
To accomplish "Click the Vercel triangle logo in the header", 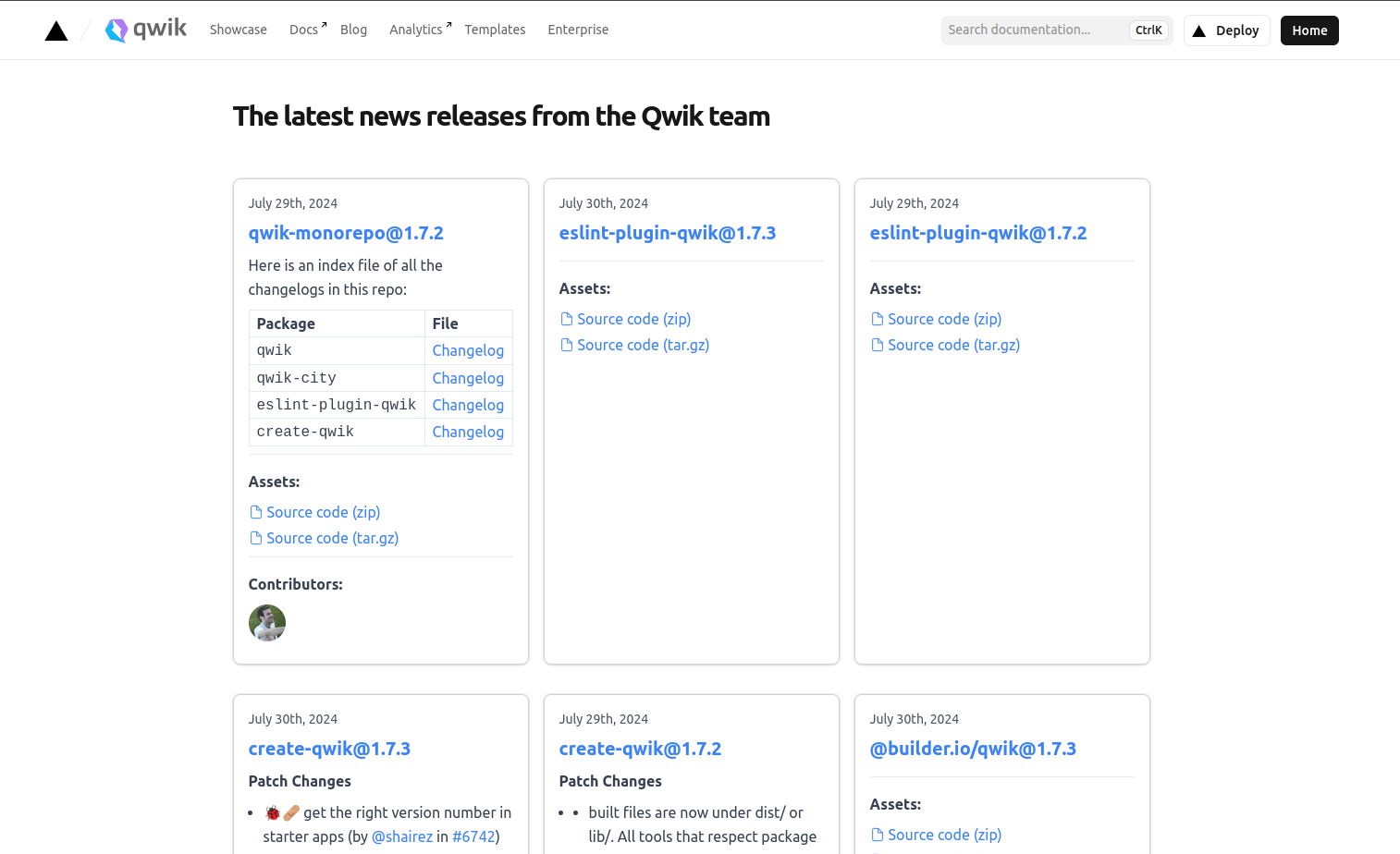I will [55, 30].
